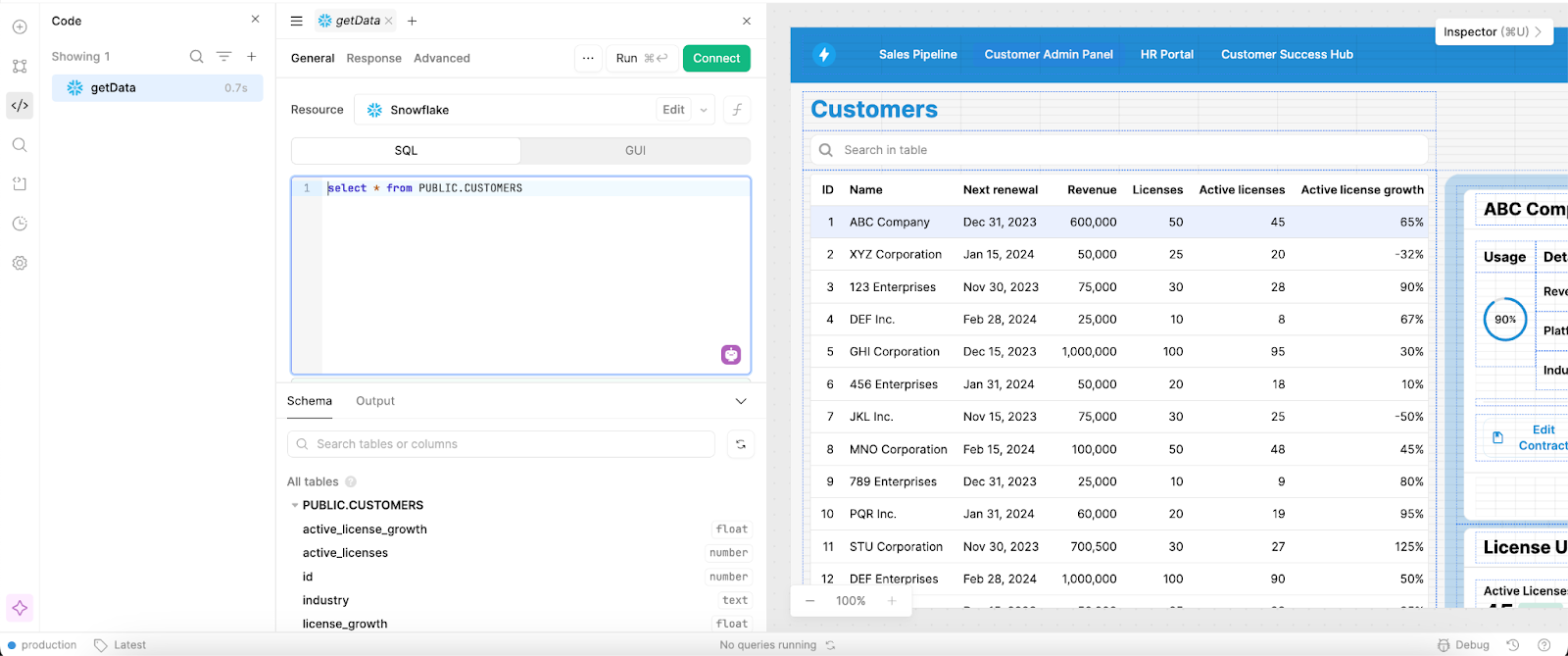Open the release history clock icon
Viewport: 1568px width, 656px height.
tap(20, 224)
